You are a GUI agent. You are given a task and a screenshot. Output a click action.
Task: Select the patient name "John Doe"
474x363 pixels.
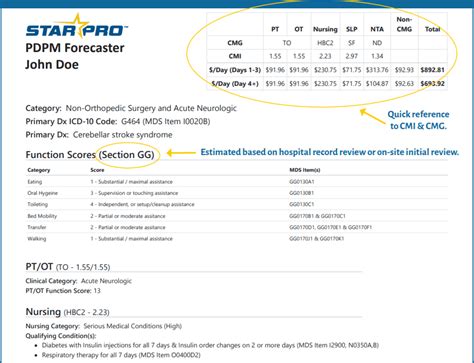click(x=52, y=64)
